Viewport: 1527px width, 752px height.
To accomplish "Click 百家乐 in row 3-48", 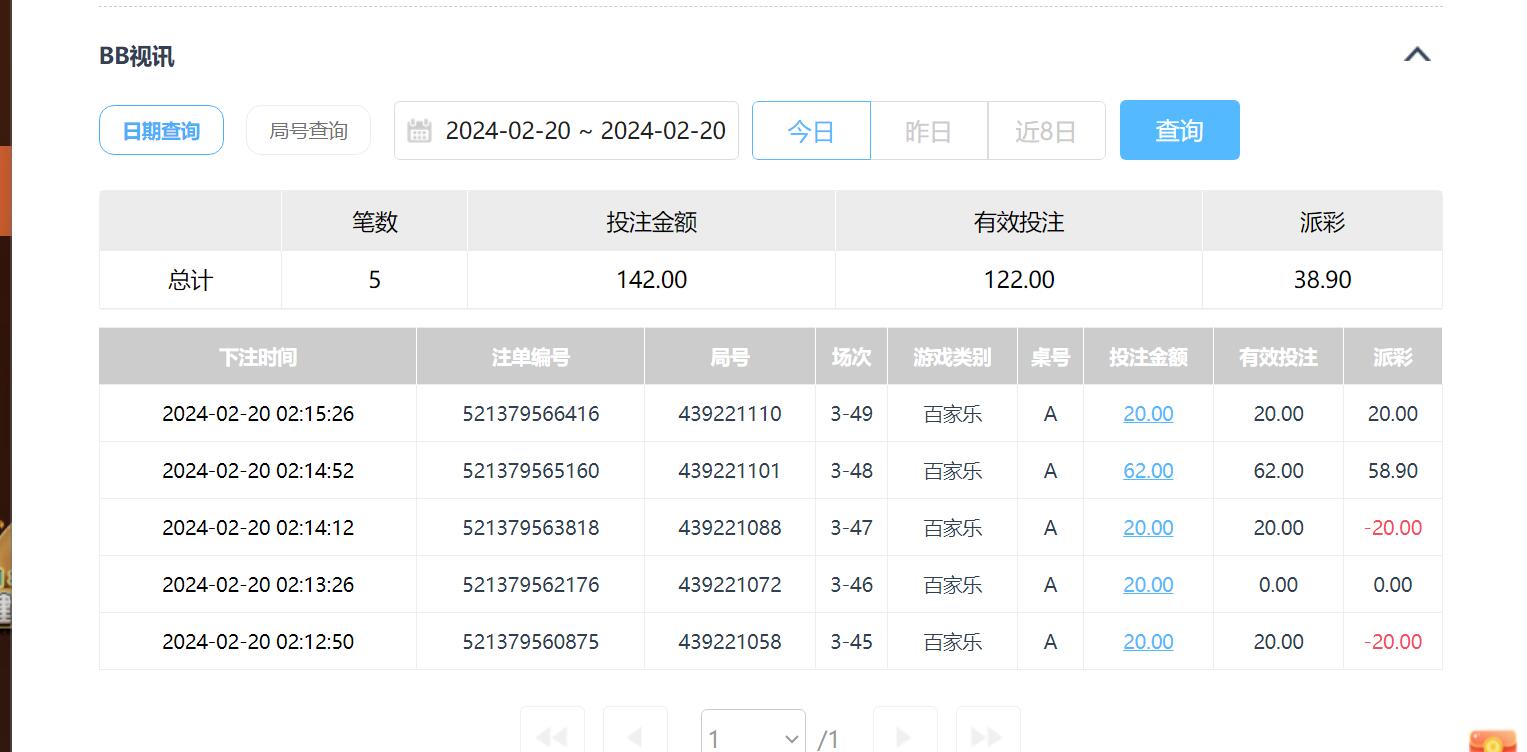I will [952, 470].
